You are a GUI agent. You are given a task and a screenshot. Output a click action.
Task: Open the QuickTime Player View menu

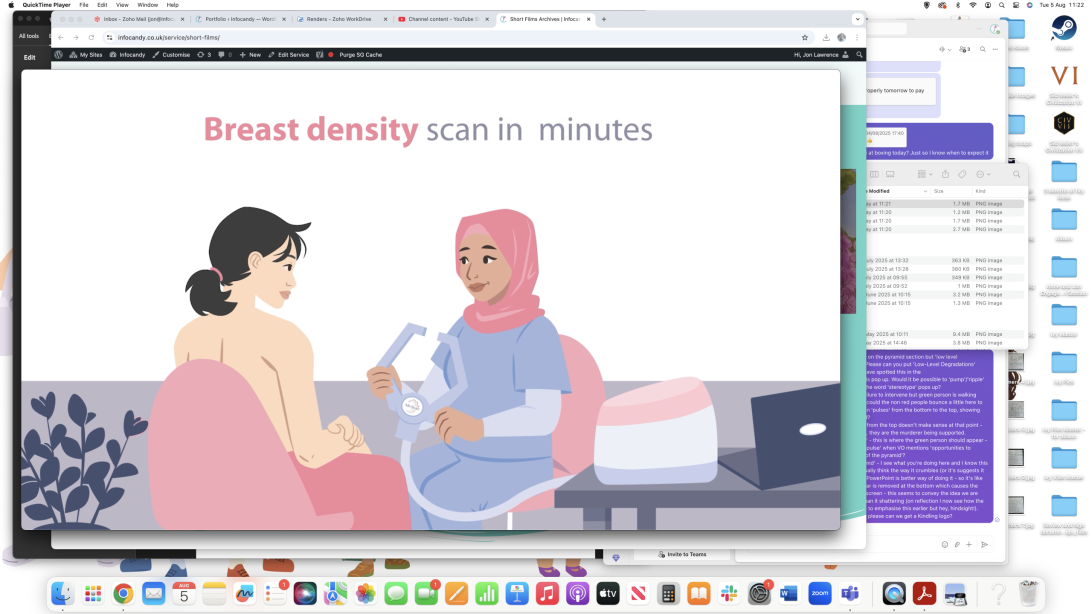122,5
